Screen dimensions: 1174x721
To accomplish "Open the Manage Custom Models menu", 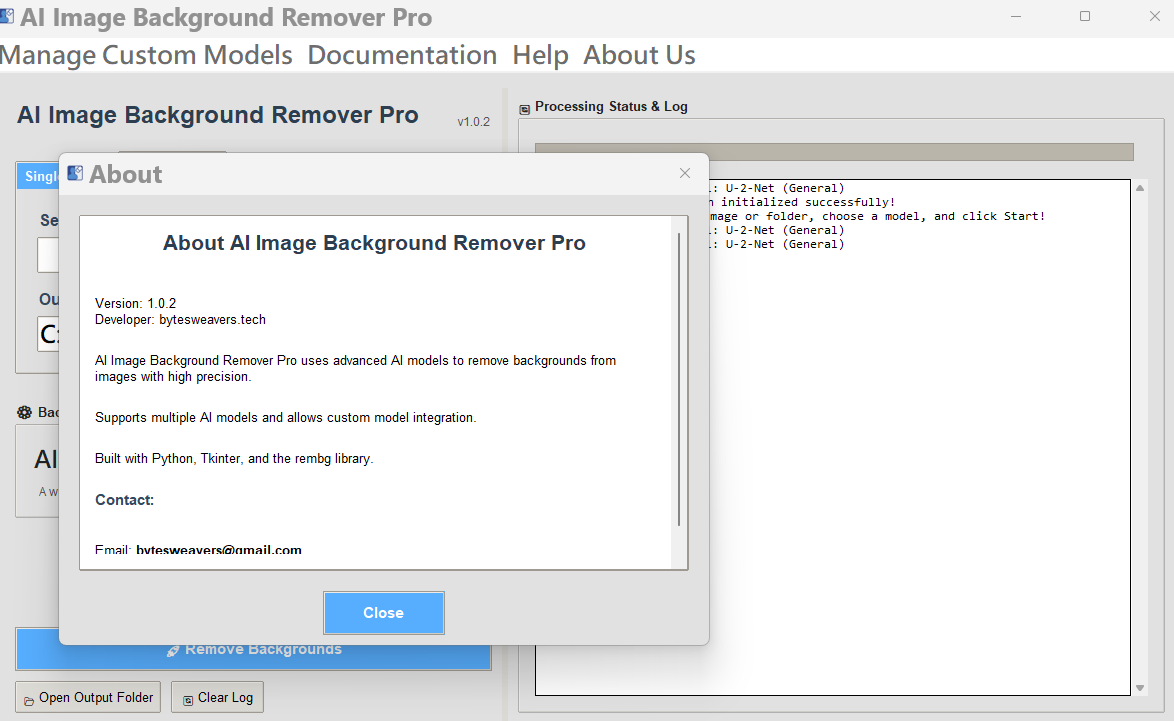I will pyautogui.click(x=146, y=55).
